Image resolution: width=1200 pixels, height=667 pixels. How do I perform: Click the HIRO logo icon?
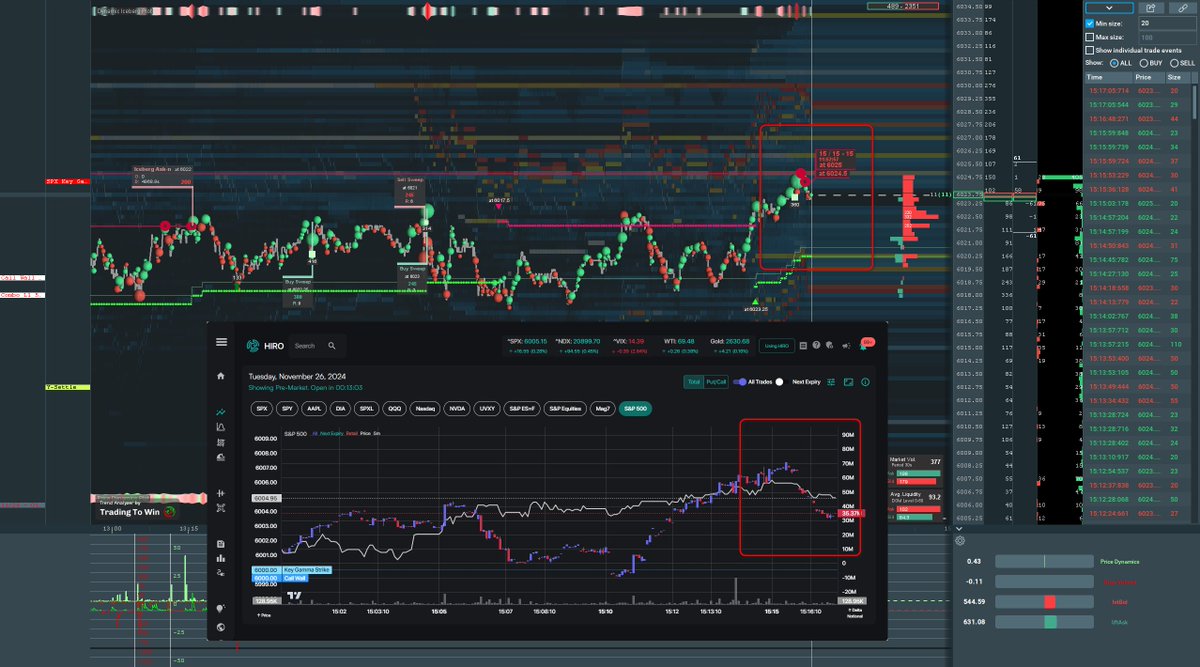pyautogui.click(x=253, y=346)
